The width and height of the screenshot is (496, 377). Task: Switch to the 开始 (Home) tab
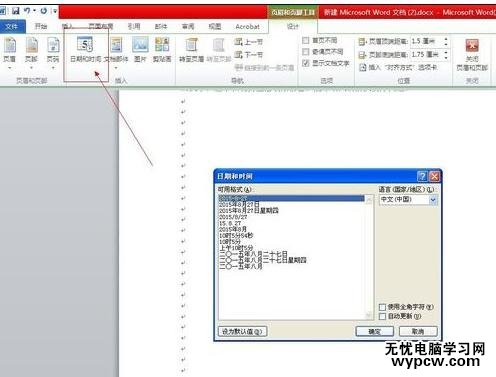click(x=41, y=26)
